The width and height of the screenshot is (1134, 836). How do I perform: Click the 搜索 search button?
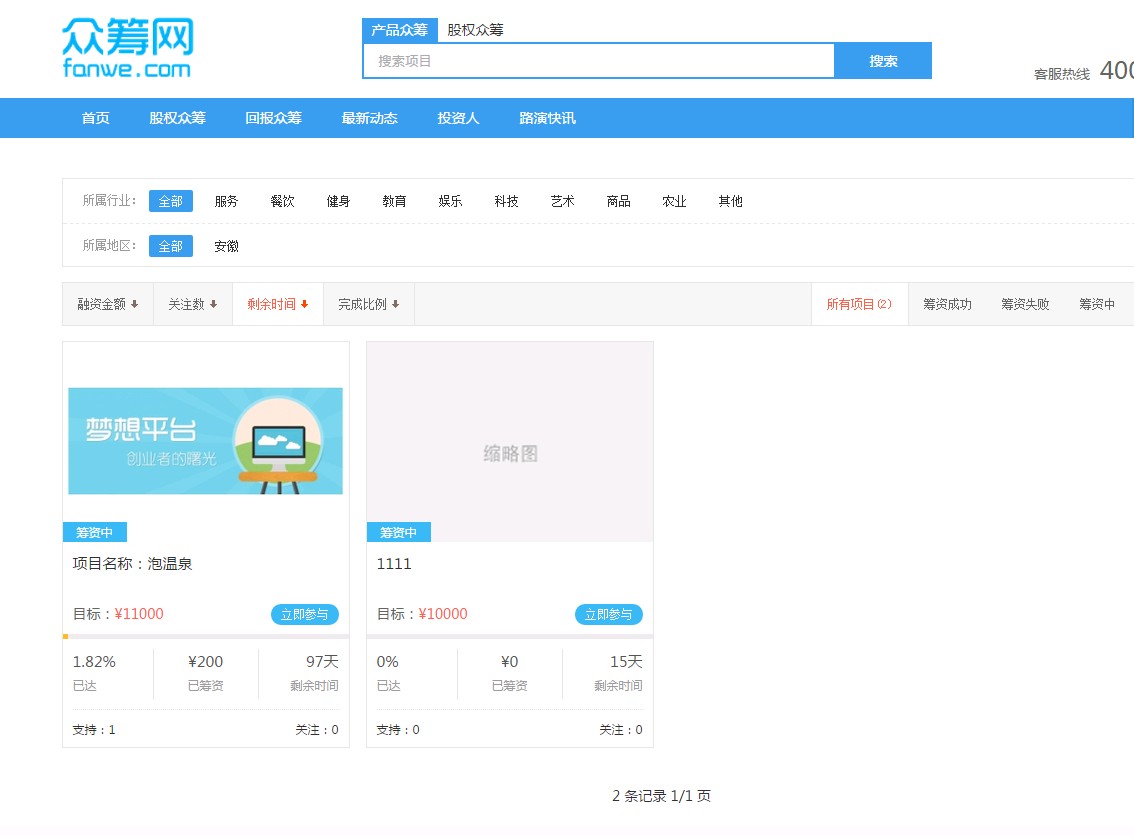882,61
